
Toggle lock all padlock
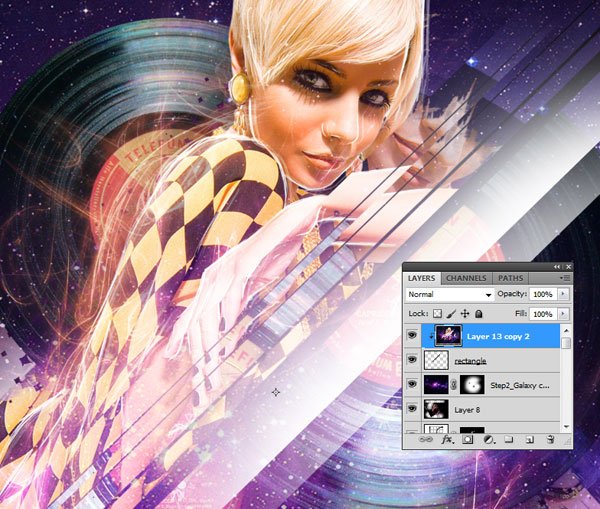point(478,314)
